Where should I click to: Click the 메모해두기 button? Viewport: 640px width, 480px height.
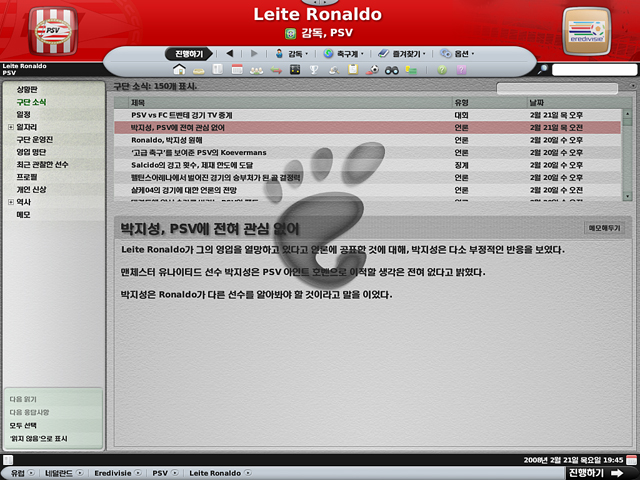click(602, 228)
